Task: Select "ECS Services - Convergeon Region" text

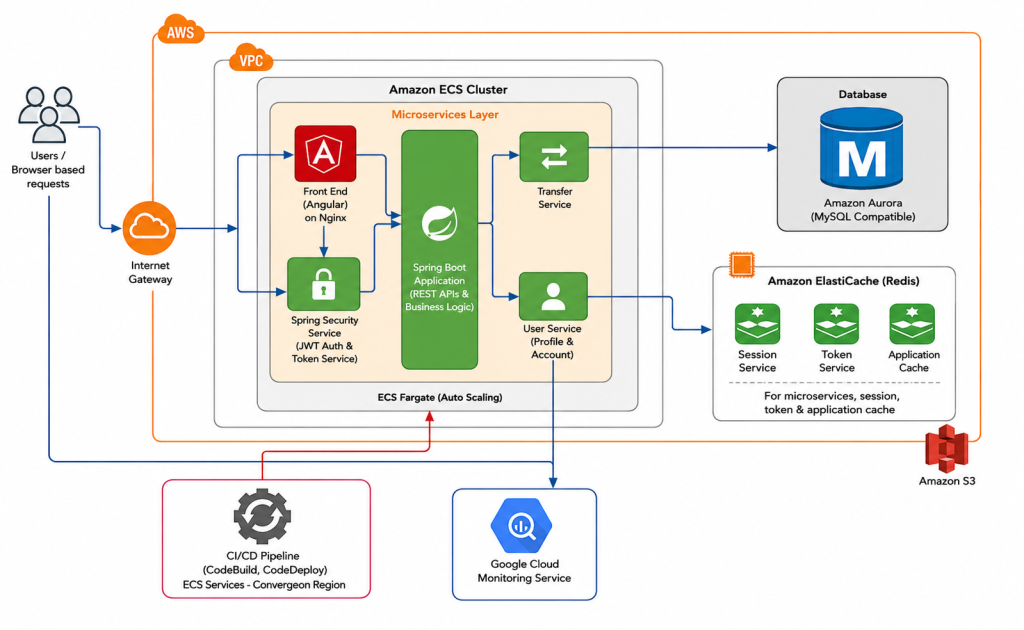Action: pyautogui.click(x=264, y=585)
